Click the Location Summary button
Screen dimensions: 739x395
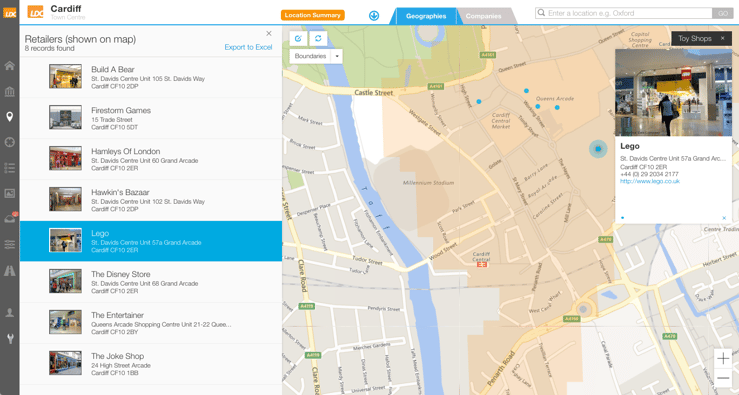point(312,15)
